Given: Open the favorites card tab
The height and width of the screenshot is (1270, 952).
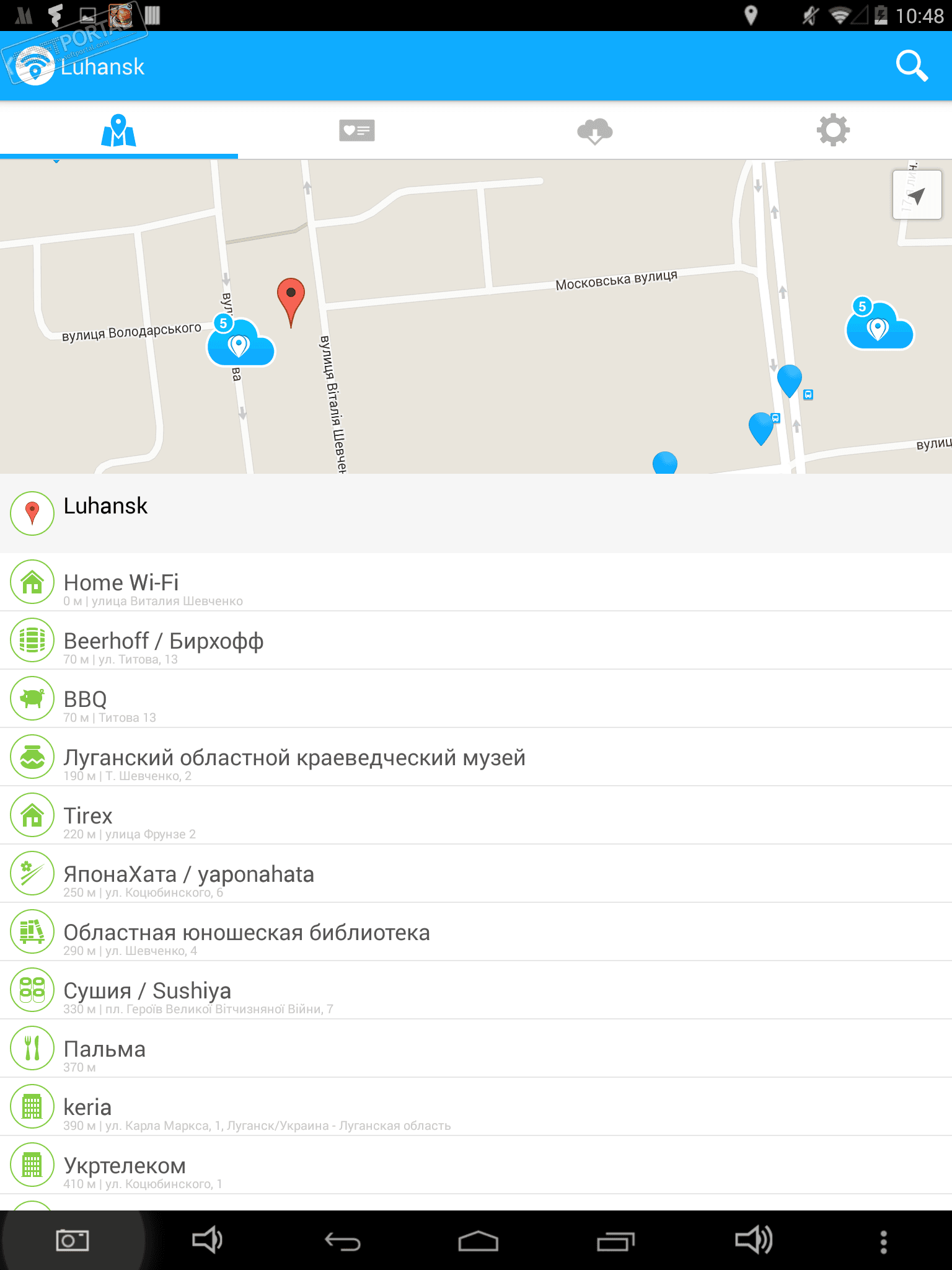Looking at the screenshot, I should (357, 130).
